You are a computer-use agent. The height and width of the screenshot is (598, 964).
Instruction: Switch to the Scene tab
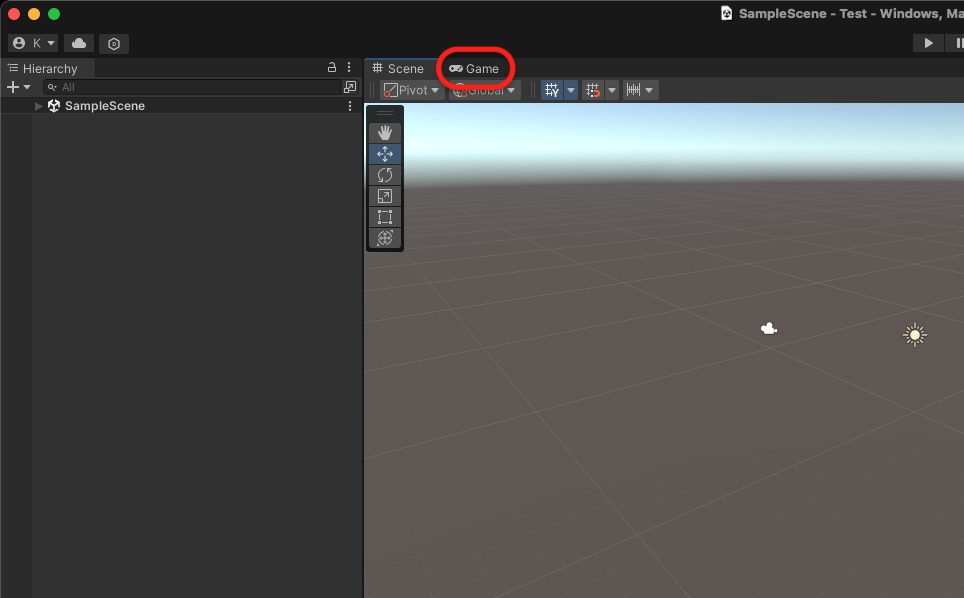point(398,68)
